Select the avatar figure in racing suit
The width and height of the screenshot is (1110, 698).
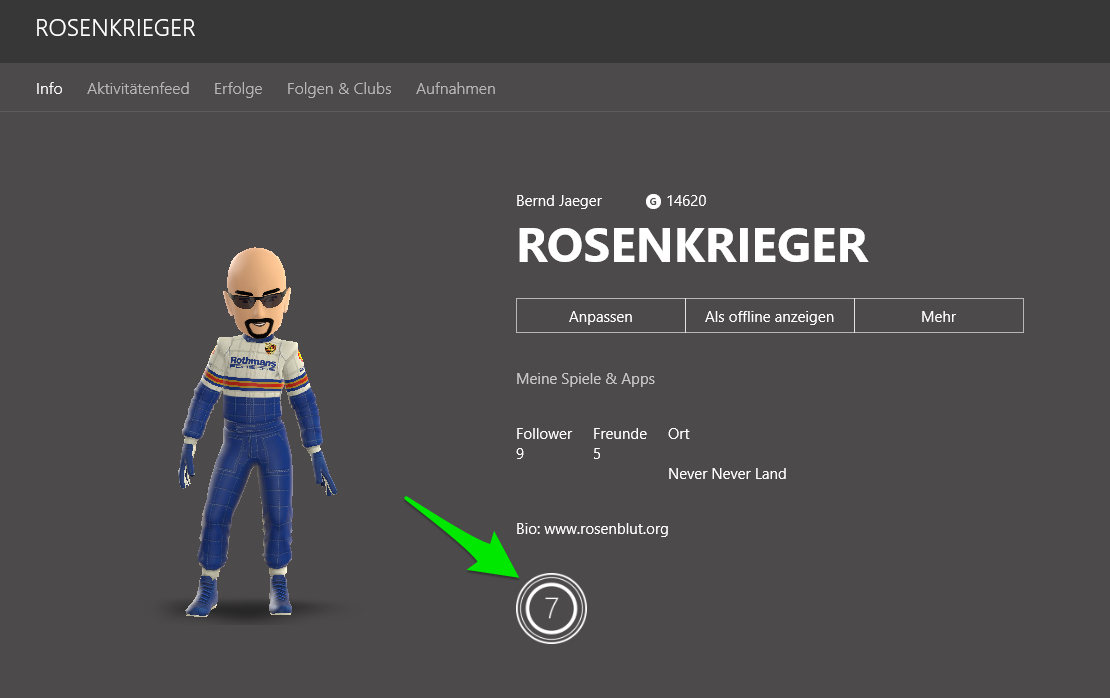(x=258, y=432)
